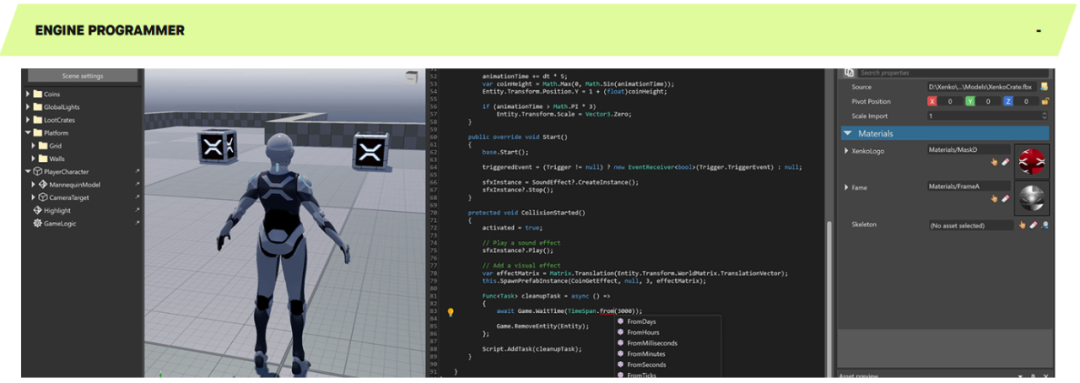1080x383 pixels.
Task: Select the LootCrates folder icon
Action: 38,120
